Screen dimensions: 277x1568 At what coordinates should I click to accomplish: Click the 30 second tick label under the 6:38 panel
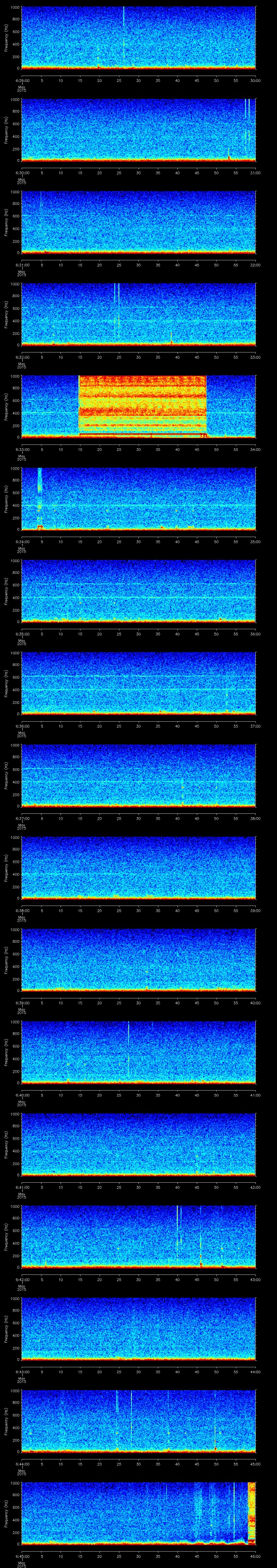(138, 910)
